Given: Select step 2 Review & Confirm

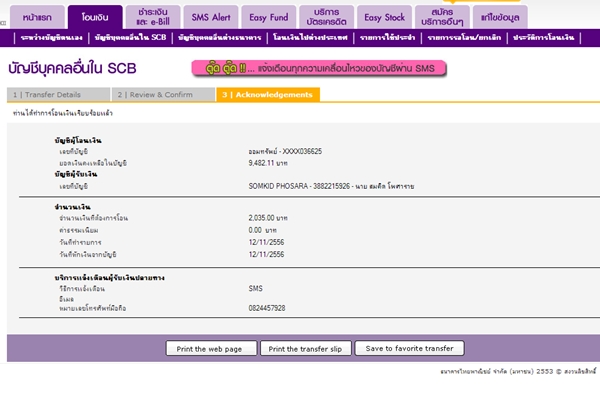Looking at the screenshot, I should tap(163, 94).
